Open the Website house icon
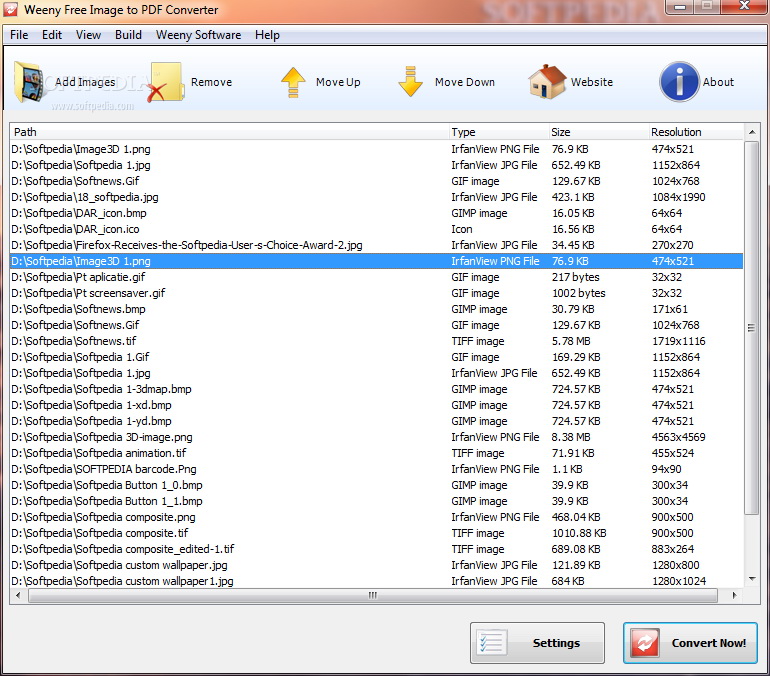This screenshot has height=676, width=770. tap(547, 81)
